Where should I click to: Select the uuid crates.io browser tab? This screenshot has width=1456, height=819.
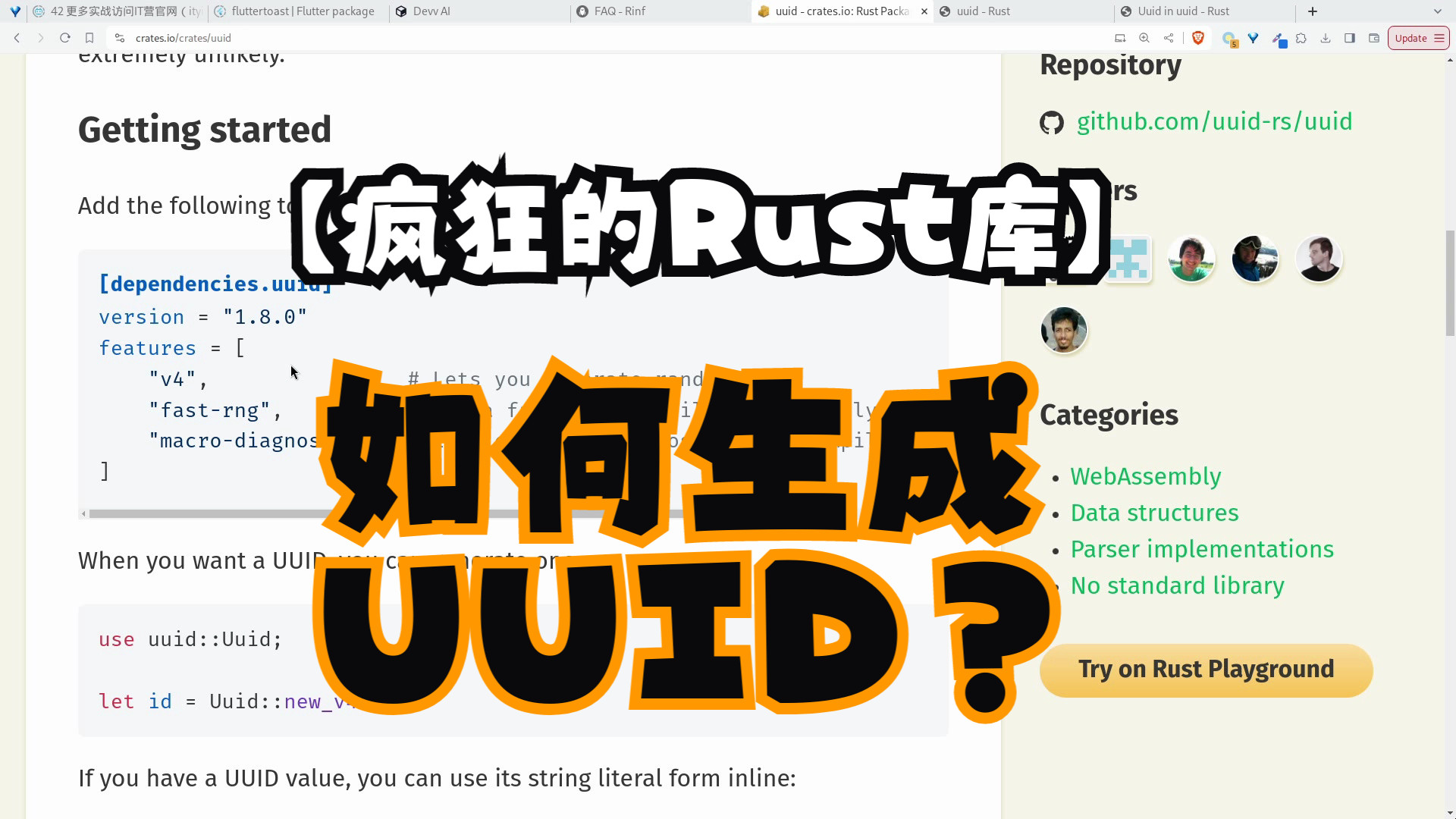tap(841, 11)
